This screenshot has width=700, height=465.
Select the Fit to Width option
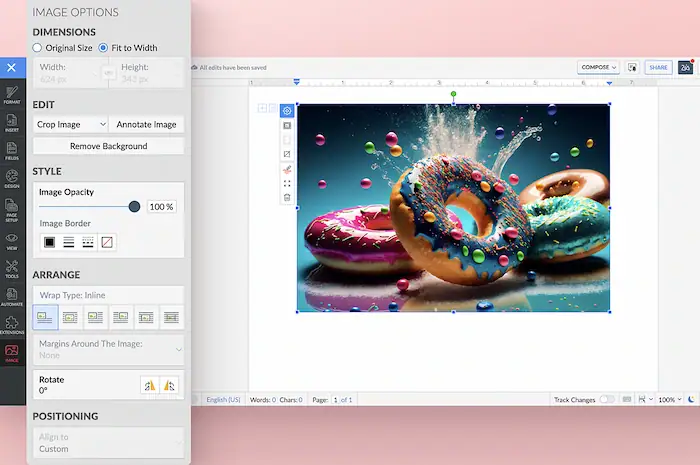pos(103,47)
